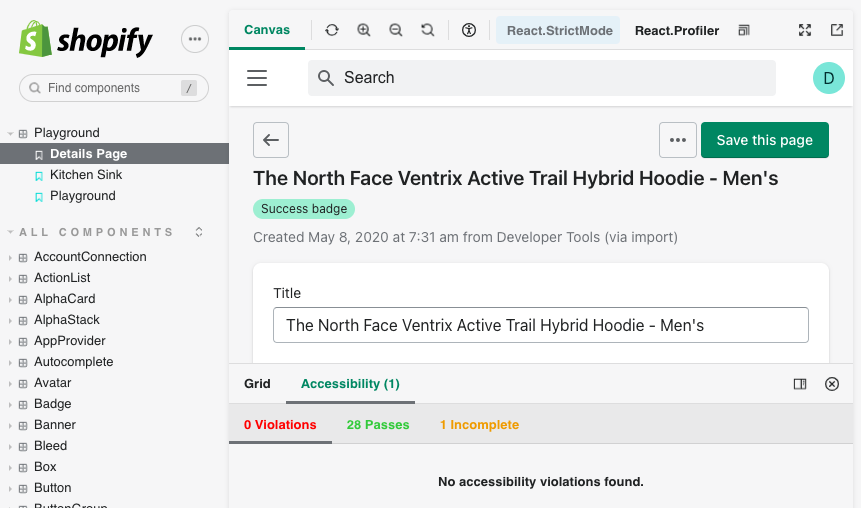861x508 pixels.
Task: Click the Details Page bookmark icon
Action: [39, 155]
